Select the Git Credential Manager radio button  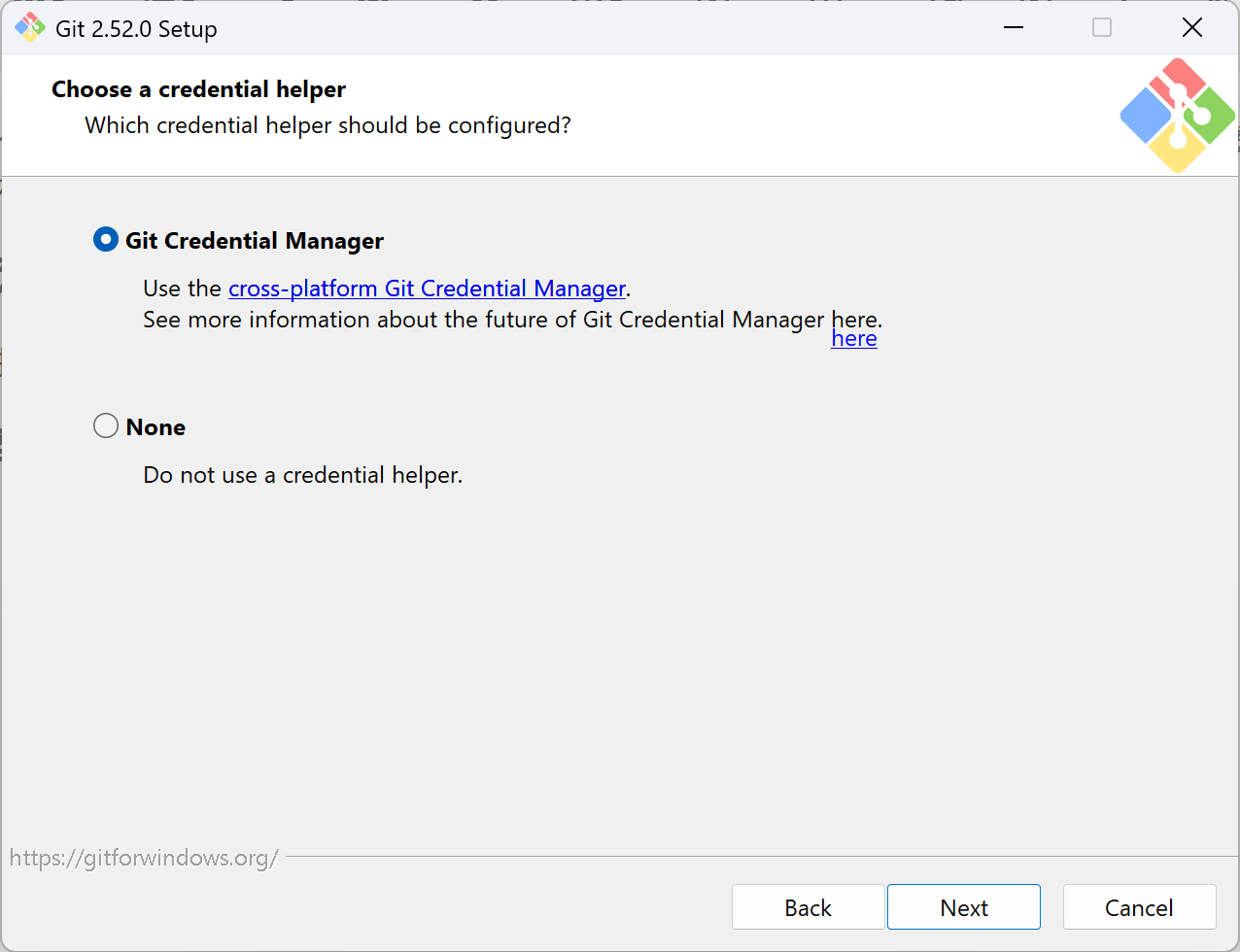[106, 240]
